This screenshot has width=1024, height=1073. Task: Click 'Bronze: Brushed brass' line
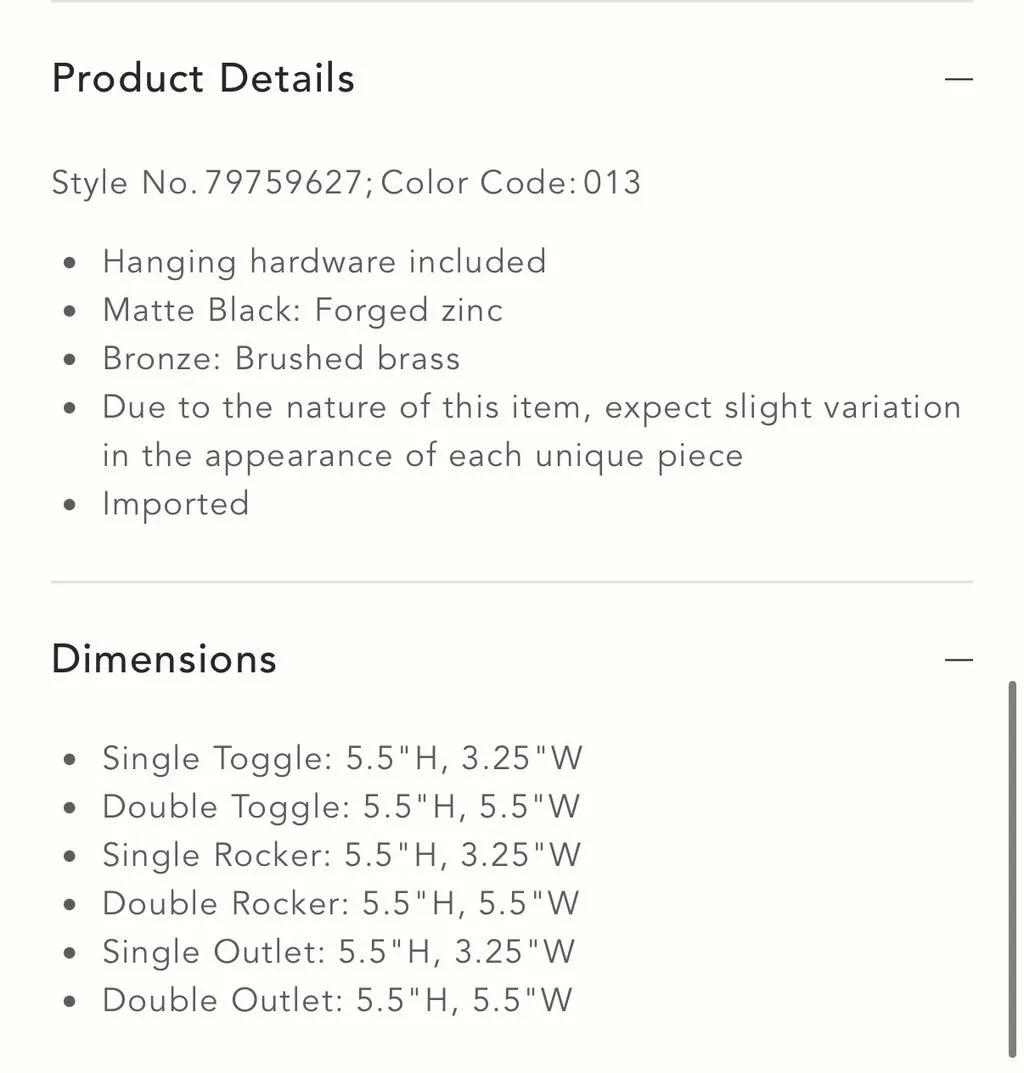(x=281, y=359)
